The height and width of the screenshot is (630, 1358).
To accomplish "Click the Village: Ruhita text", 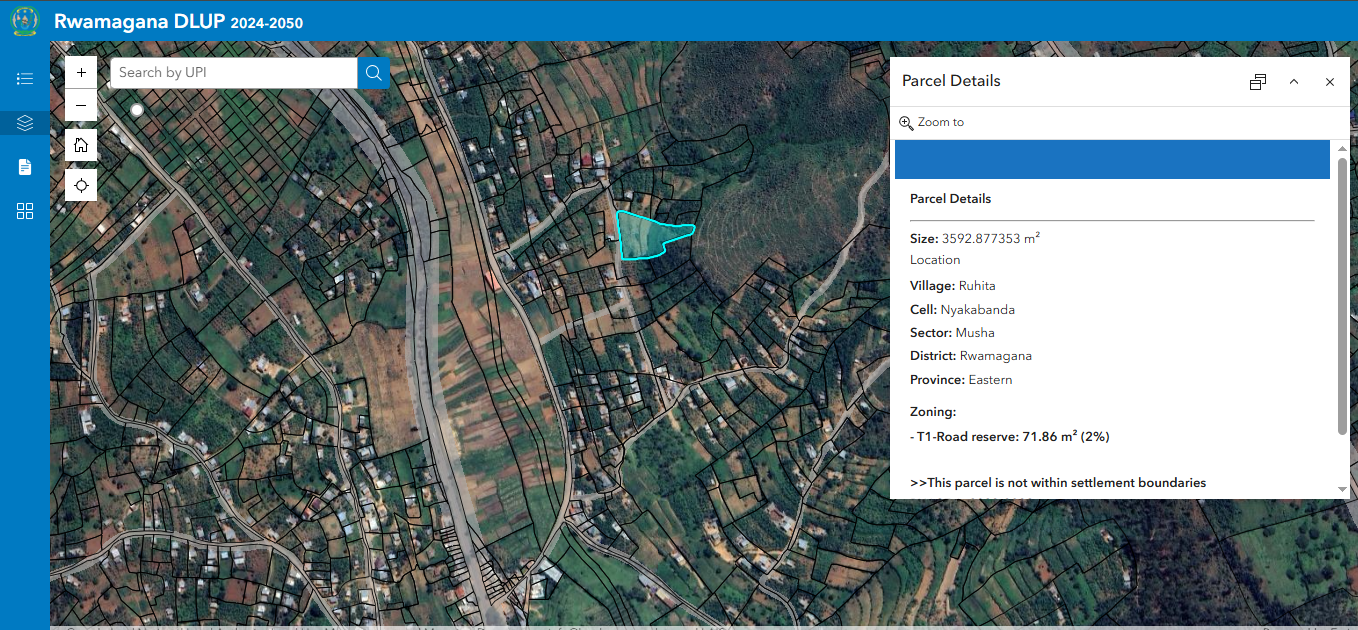I will (x=953, y=286).
